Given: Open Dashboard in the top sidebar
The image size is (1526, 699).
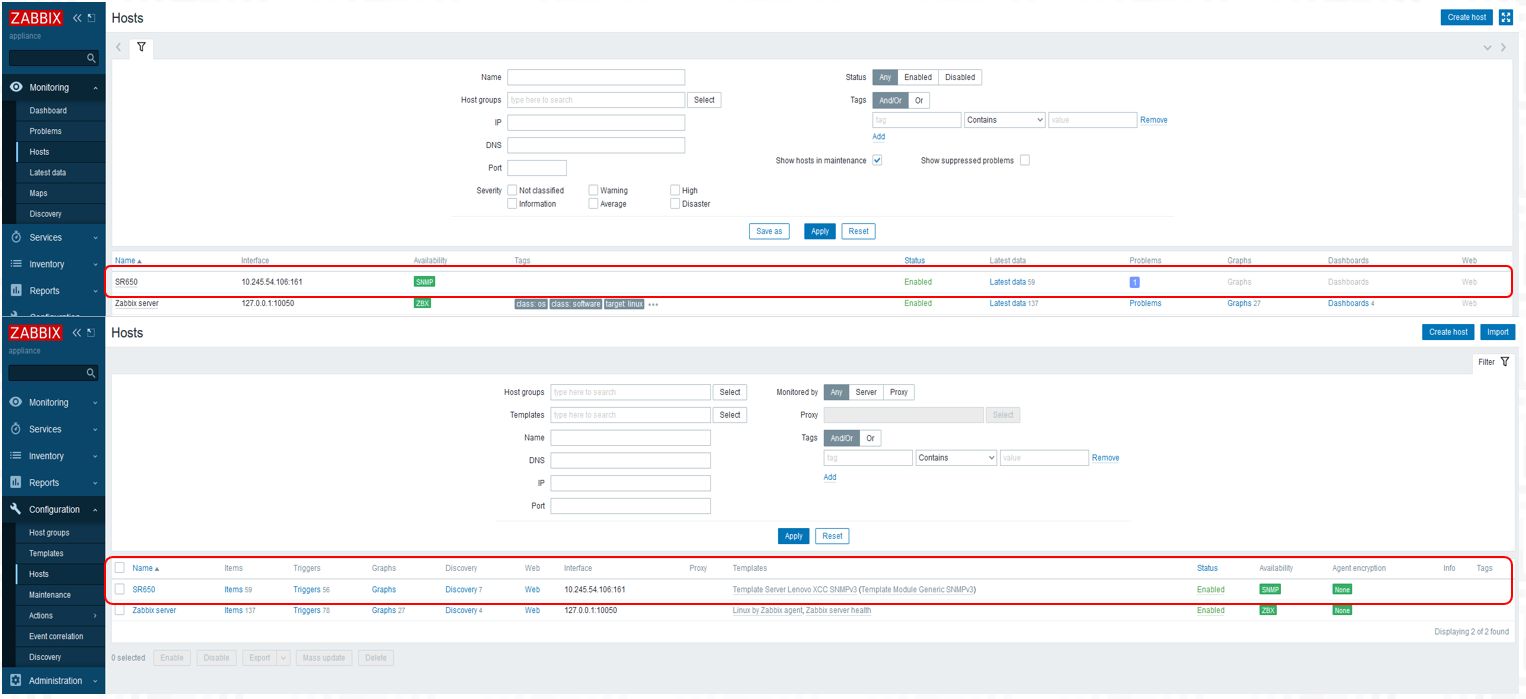Looking at the screenshot, I should point(48,111).
